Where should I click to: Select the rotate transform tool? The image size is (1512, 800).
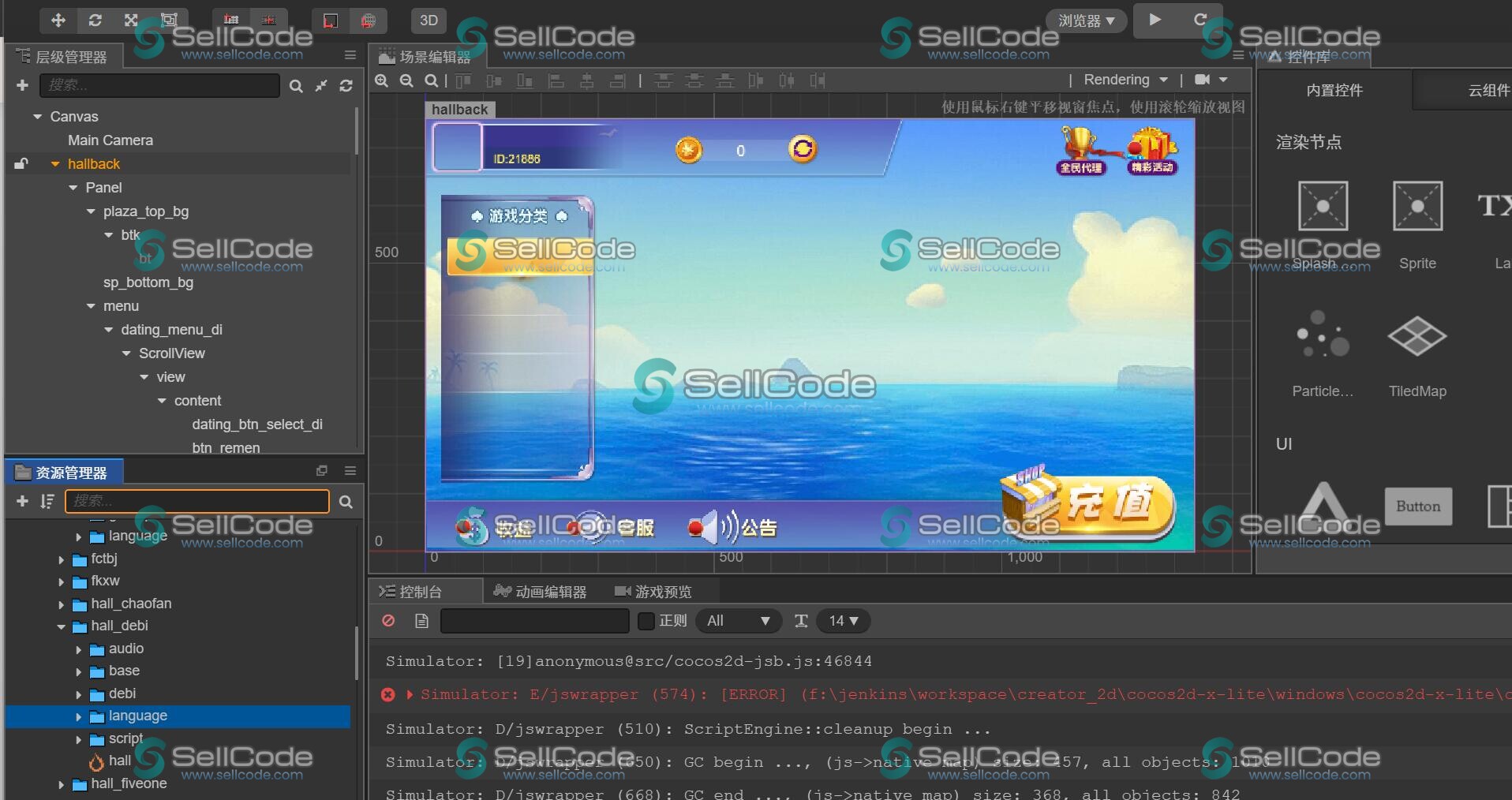tap(95, 21)
